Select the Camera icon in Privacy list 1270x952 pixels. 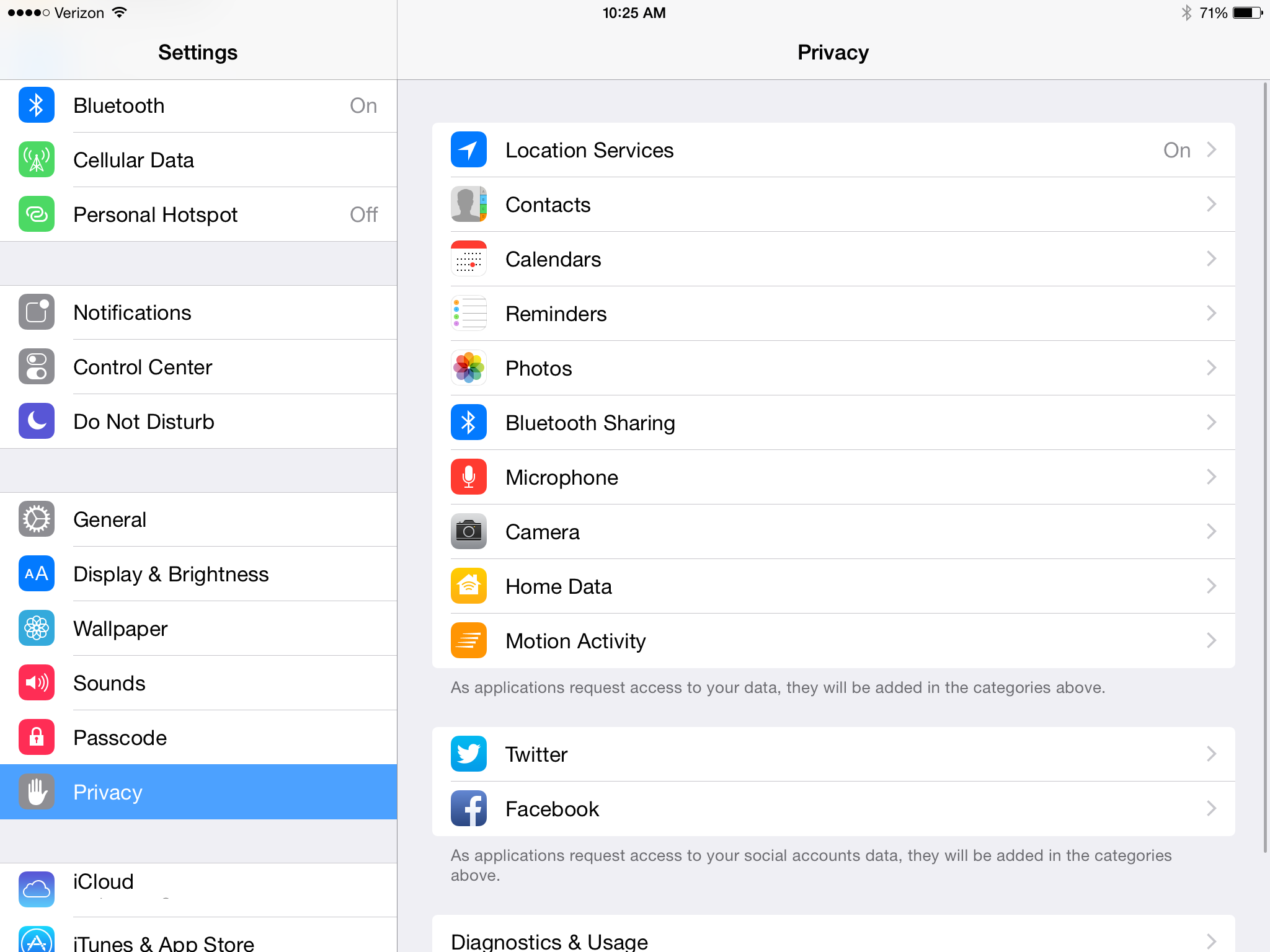(468, 532)
